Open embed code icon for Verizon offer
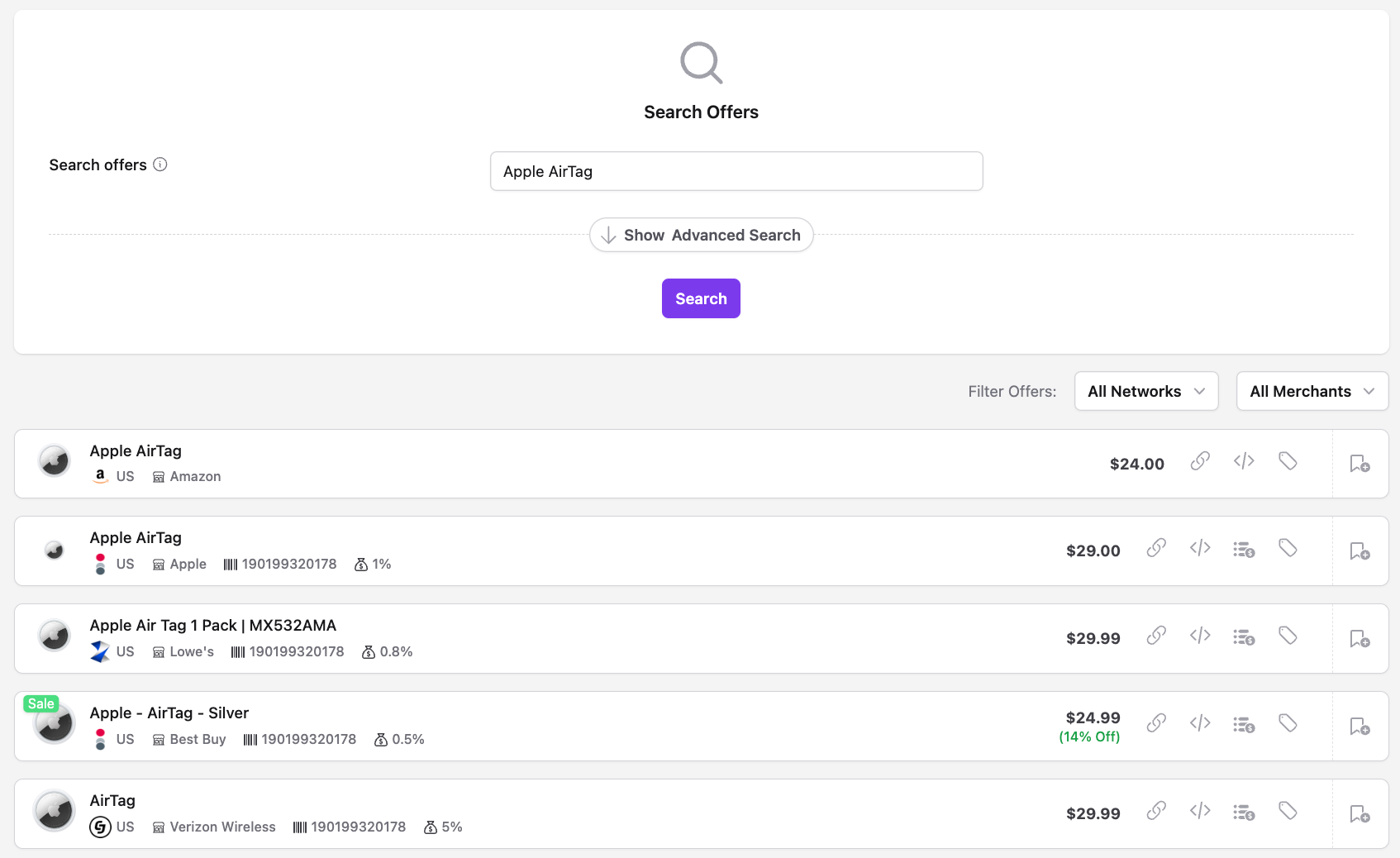 pyautogui.click(x=1200, y=811)
